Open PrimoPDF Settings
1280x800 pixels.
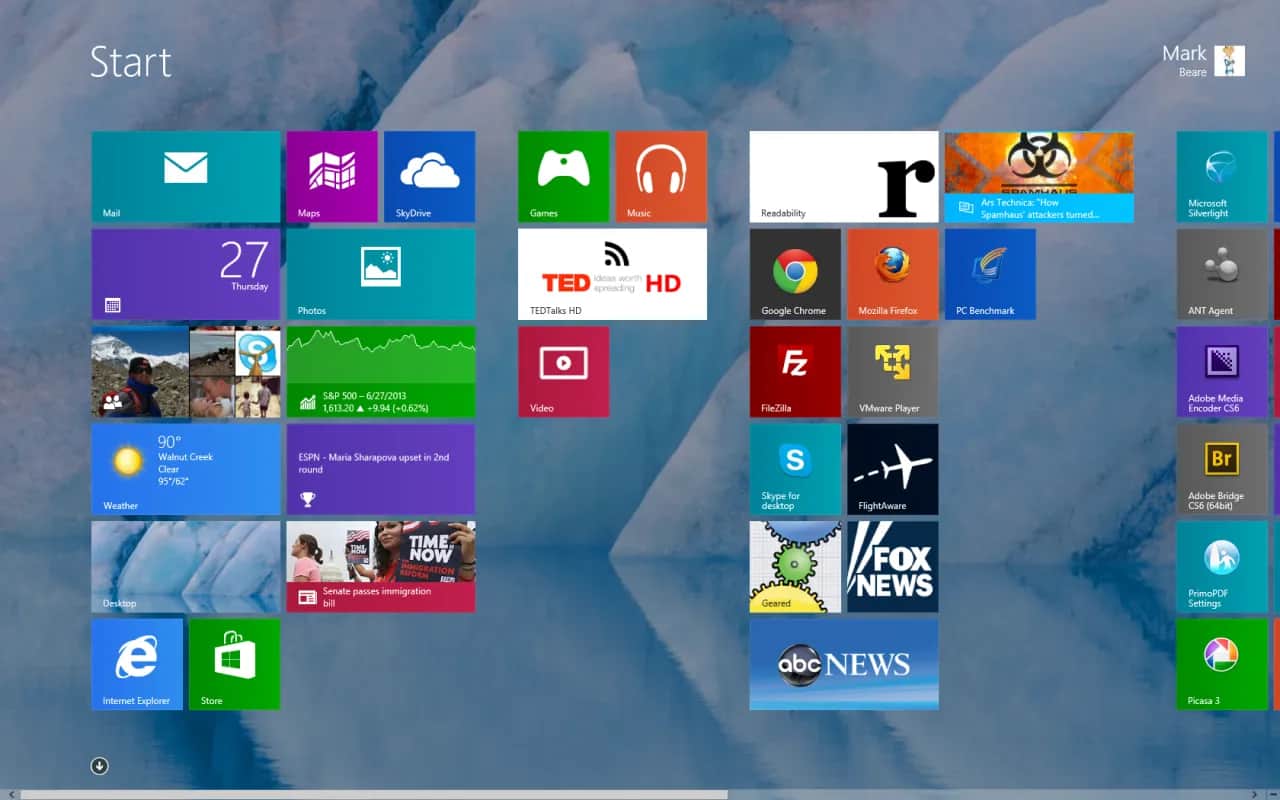click(x=1221, y=566)
